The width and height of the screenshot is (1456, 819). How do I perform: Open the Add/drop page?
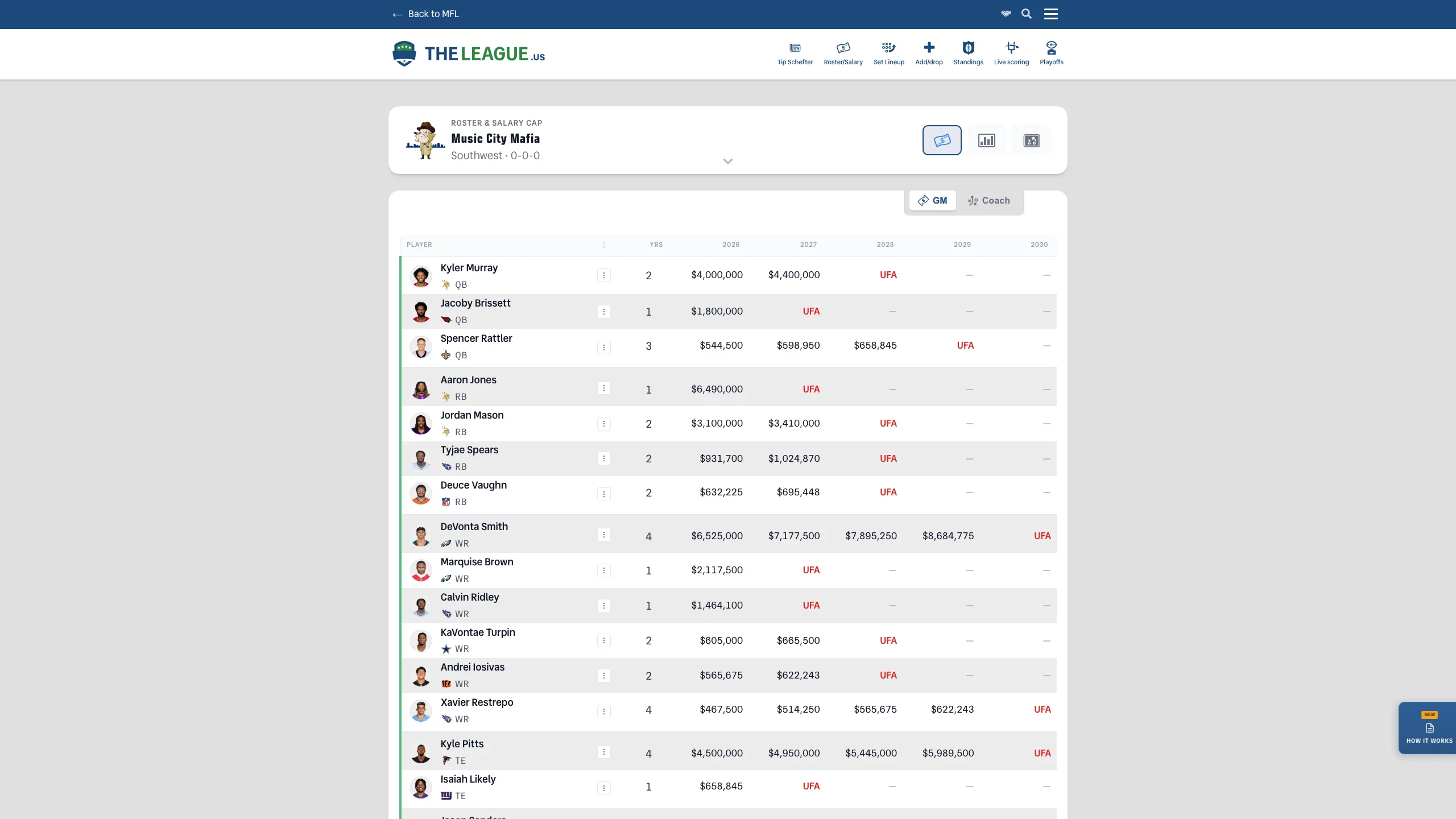929,53
